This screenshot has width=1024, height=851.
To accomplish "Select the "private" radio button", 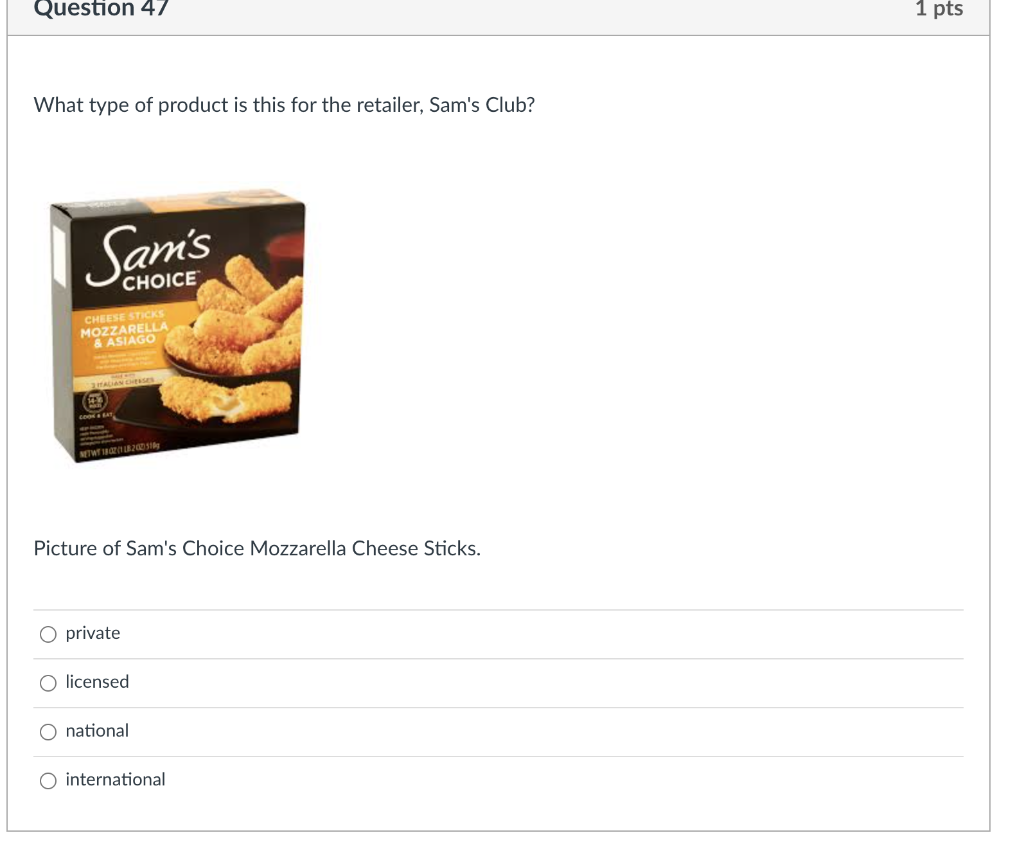I will click(x=48, y=634).
